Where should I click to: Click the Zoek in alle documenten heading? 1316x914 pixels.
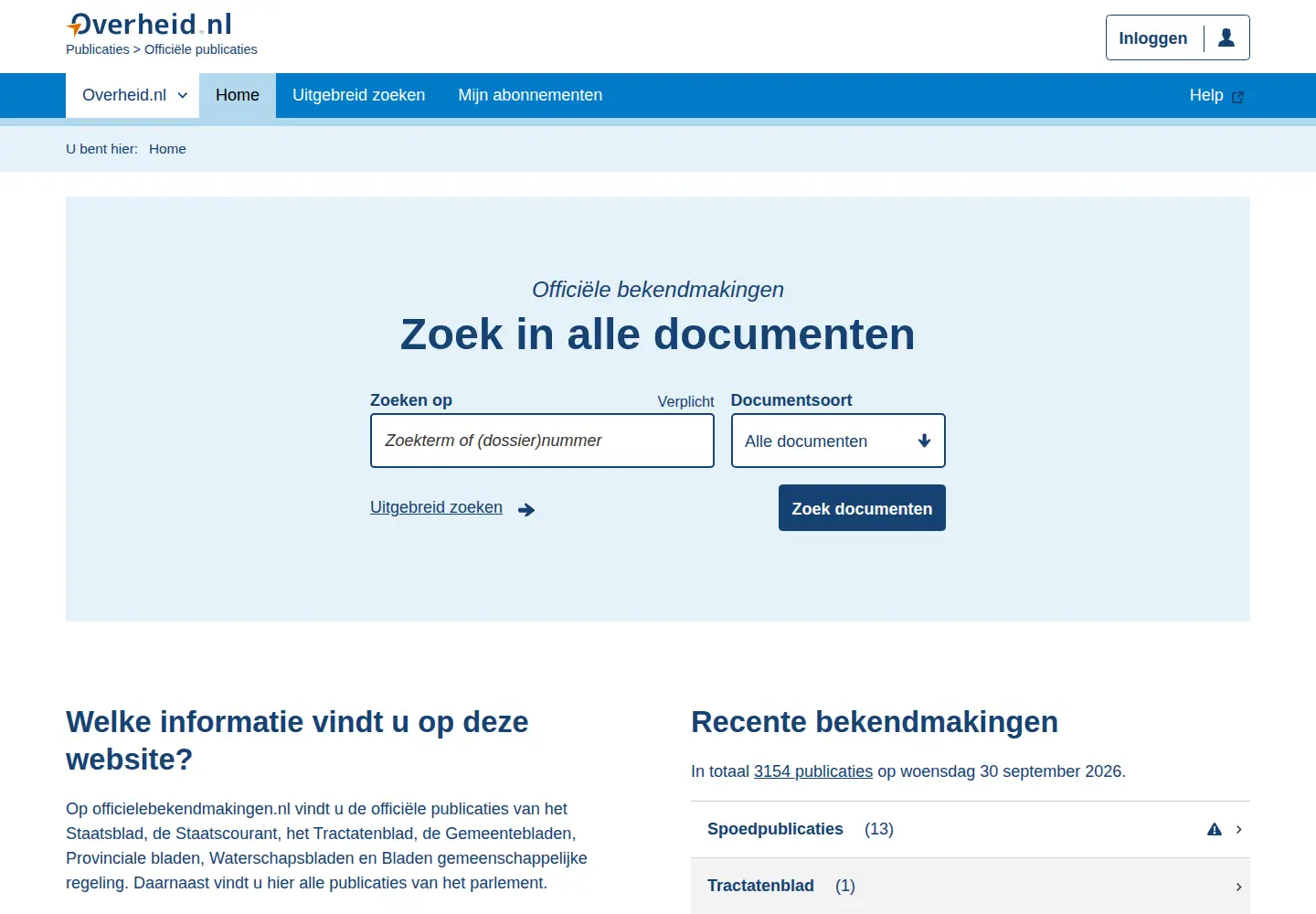coord(658,334)
